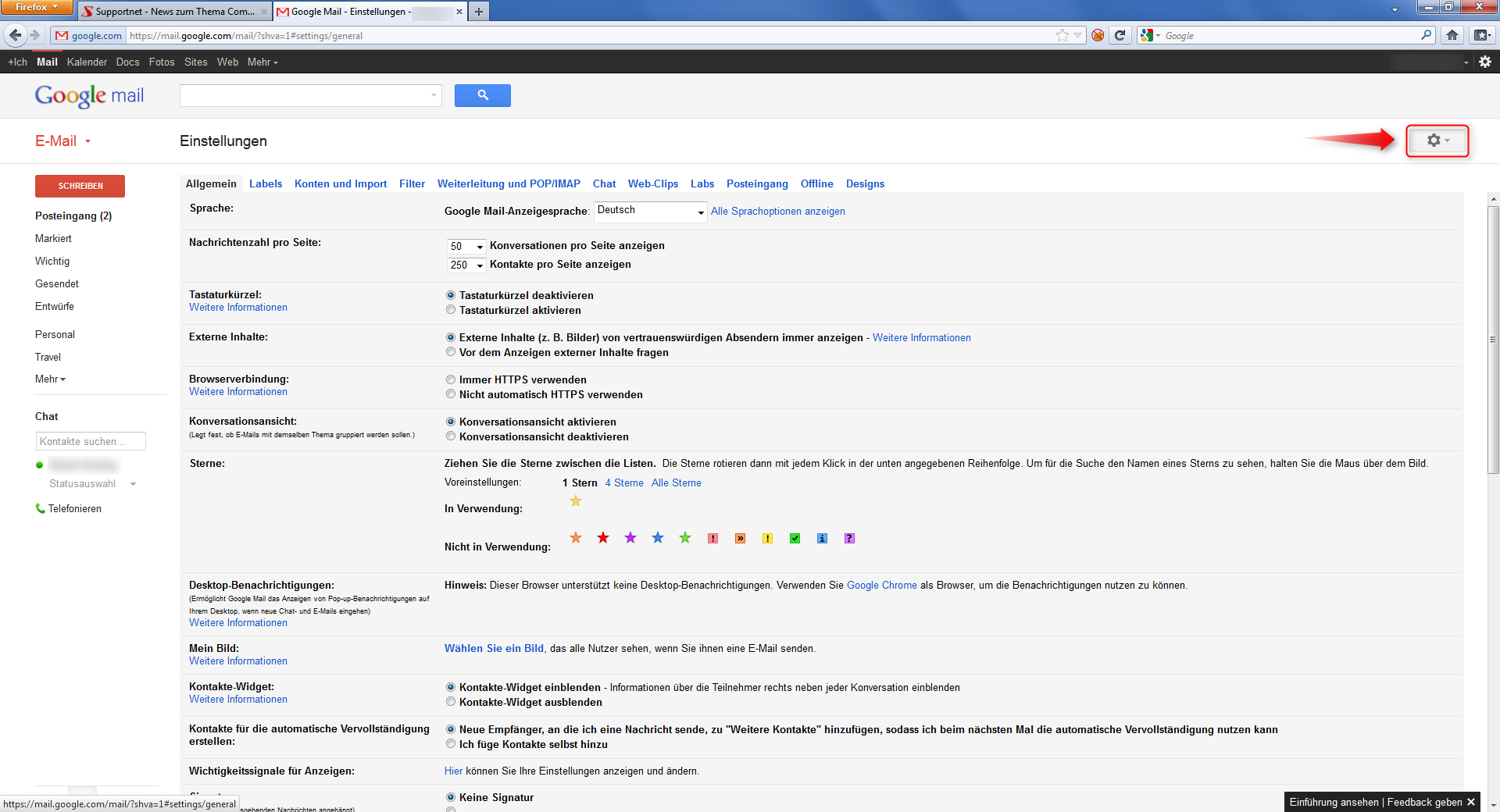Screen dimensions: 1500x812
Task: Expand Mehr in the left sidebar
Action: tap(51, 379)
